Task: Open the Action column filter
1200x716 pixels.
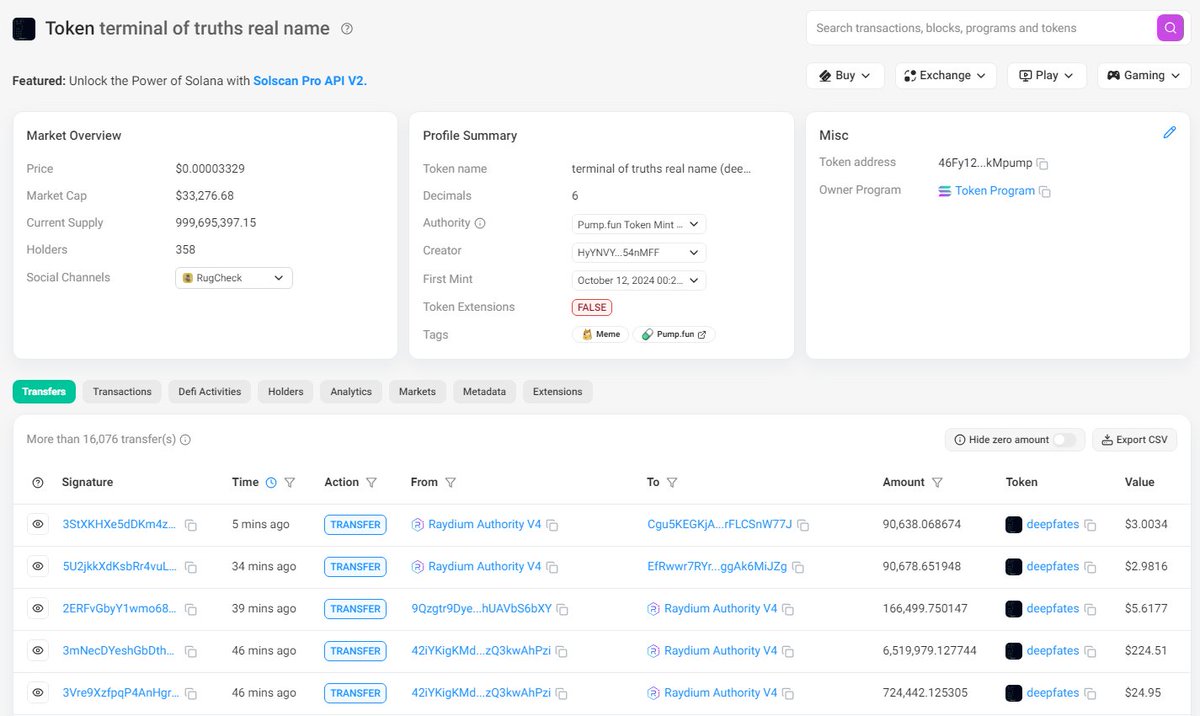Action: coord(371,483)
